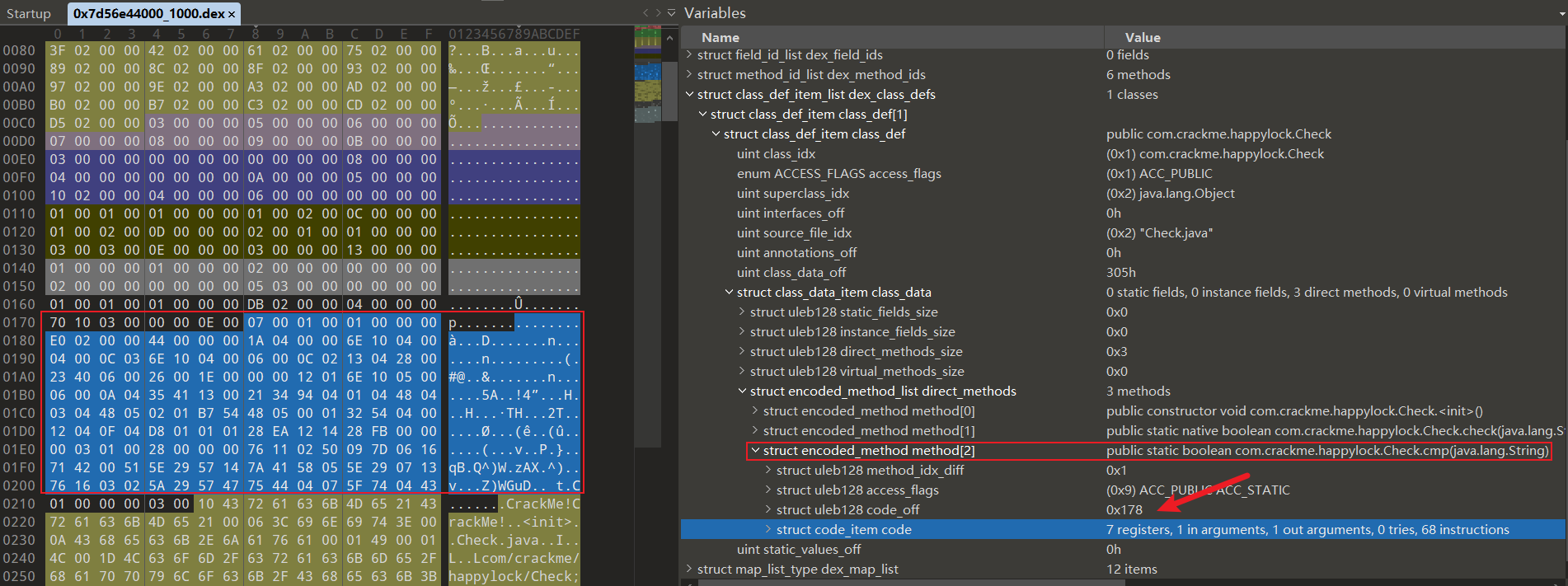Collapse struct encoded_method_list direct_methods
1568x586 pixels.
[742, 391]
